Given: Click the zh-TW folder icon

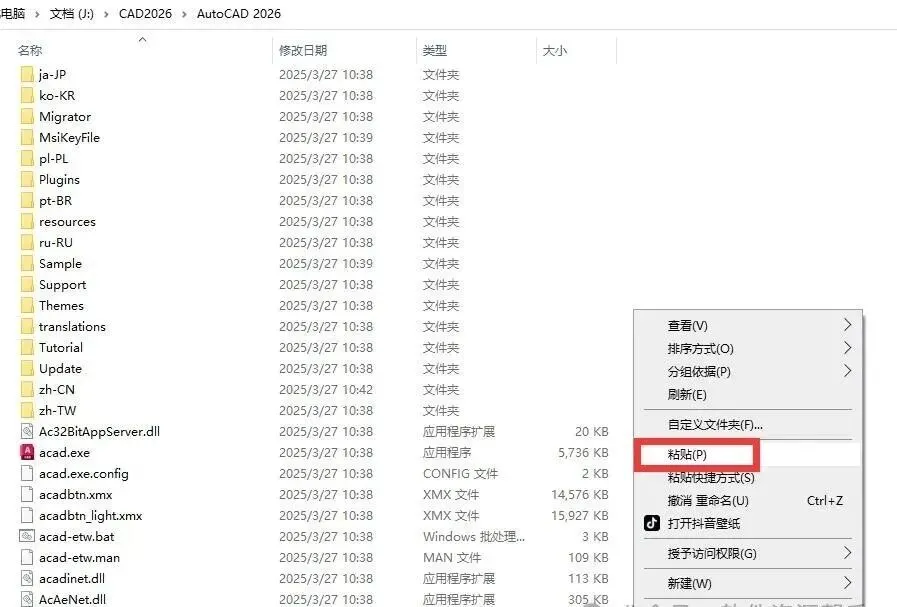Looking at the screenshot, I should click(27, 411).
